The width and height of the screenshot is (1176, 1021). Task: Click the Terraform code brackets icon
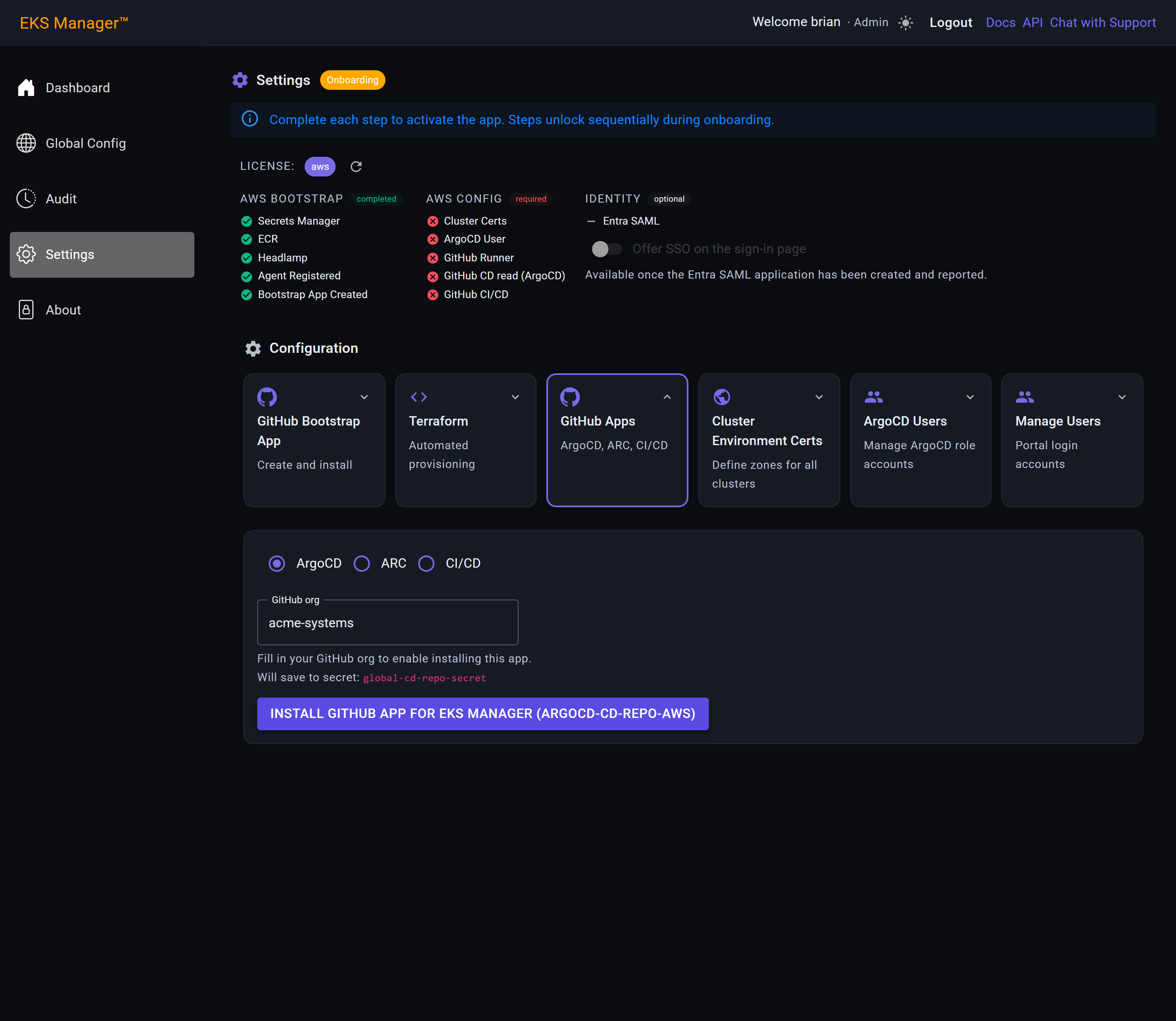[419, 397]
